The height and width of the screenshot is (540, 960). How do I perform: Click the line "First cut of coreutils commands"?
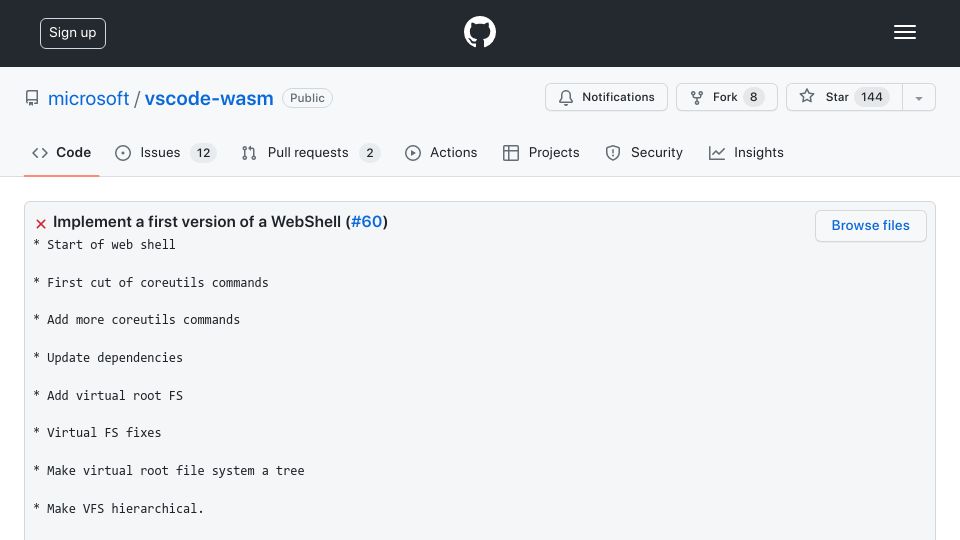tap(157, 282)
